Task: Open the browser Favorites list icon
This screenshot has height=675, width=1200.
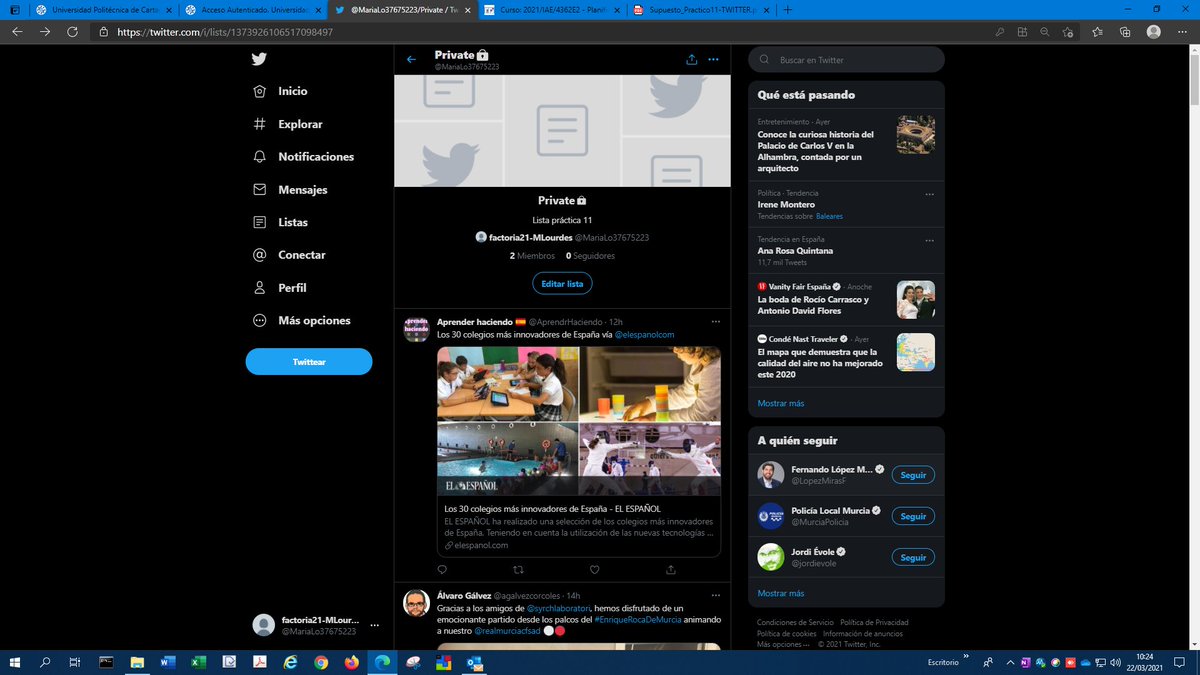Action: (x=1097, y=32)
